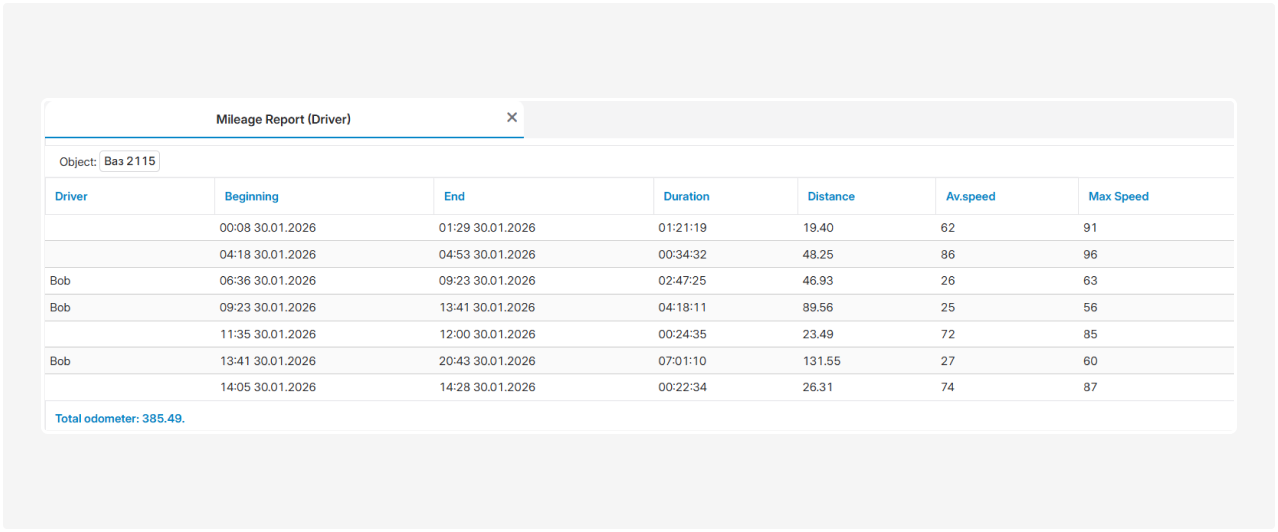Click the Ваз 2115 object field
The image size is (1278, 532).
click(130, 161)
